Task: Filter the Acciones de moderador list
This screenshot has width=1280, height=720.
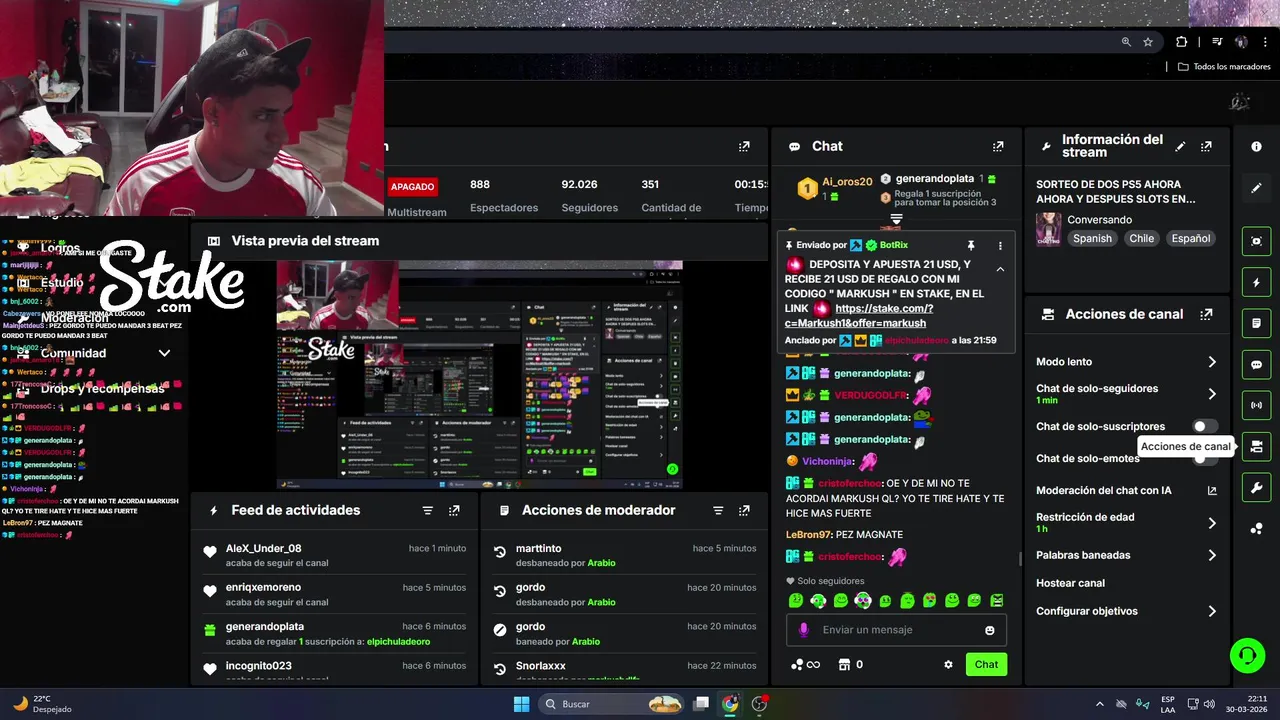Action: coord(718,510)
